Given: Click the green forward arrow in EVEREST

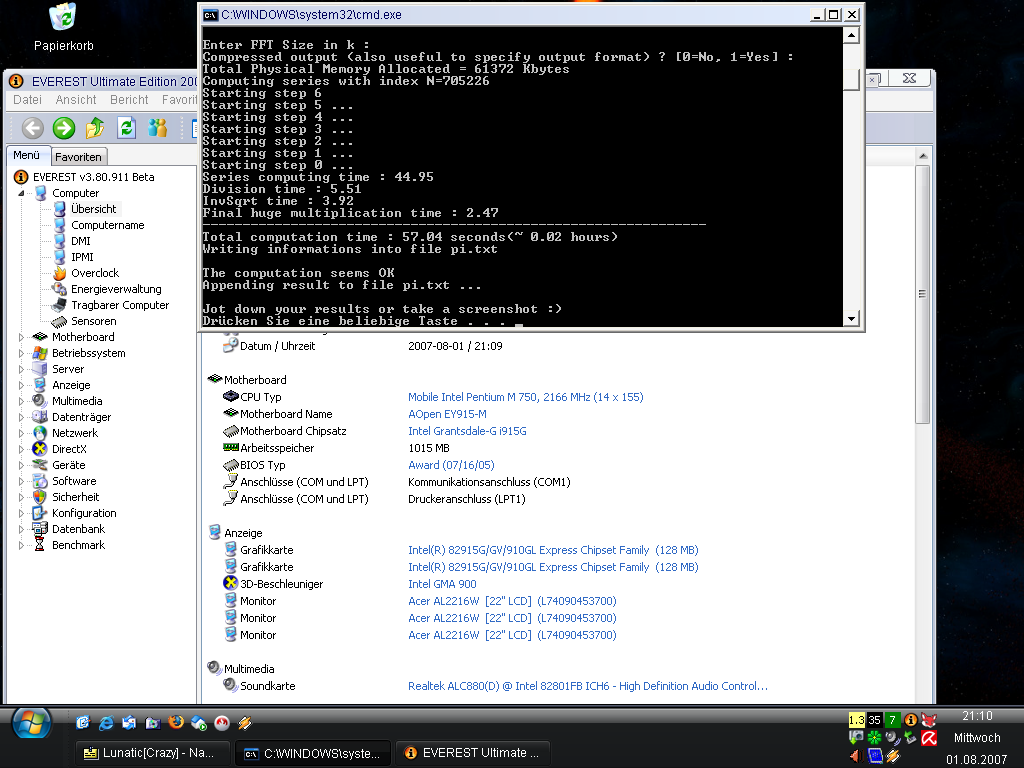Looking at the screenshot, I should [64, 128].
